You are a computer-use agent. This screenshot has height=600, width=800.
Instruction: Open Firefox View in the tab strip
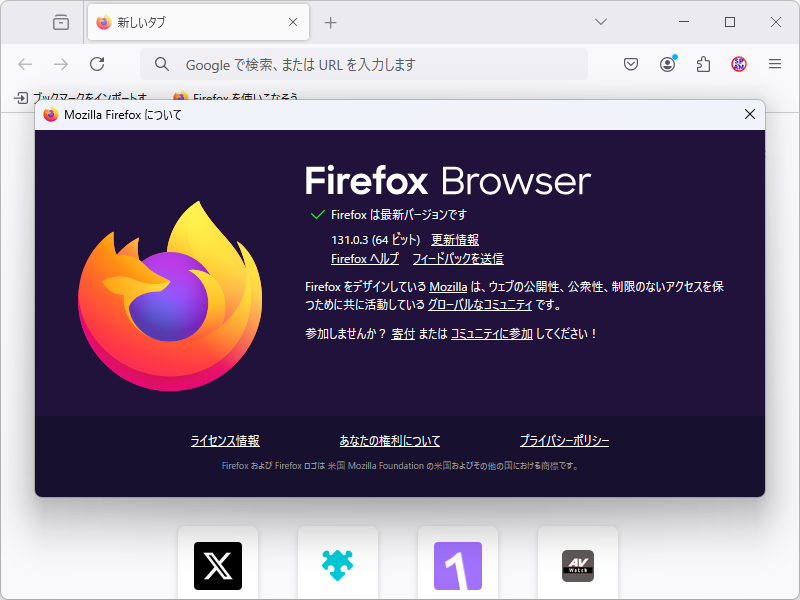[x=60, y=22]
